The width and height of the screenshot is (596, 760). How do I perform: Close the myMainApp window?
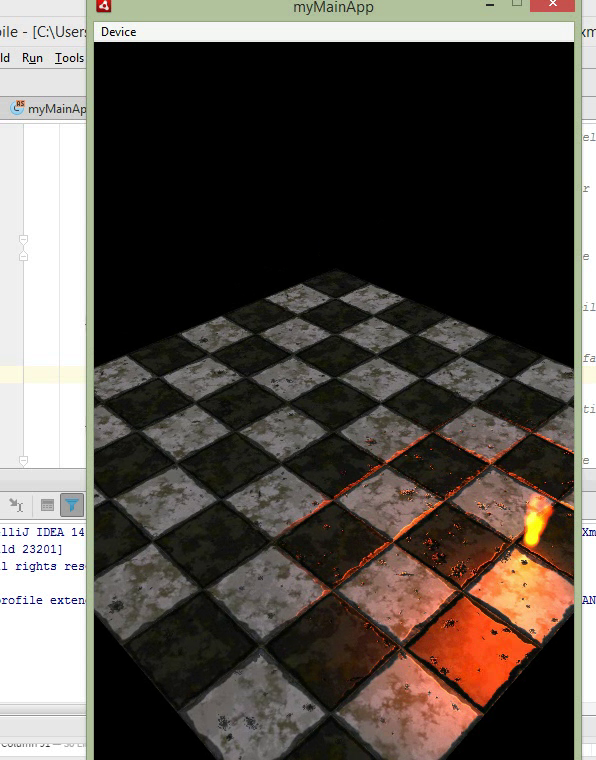(552, 4)
